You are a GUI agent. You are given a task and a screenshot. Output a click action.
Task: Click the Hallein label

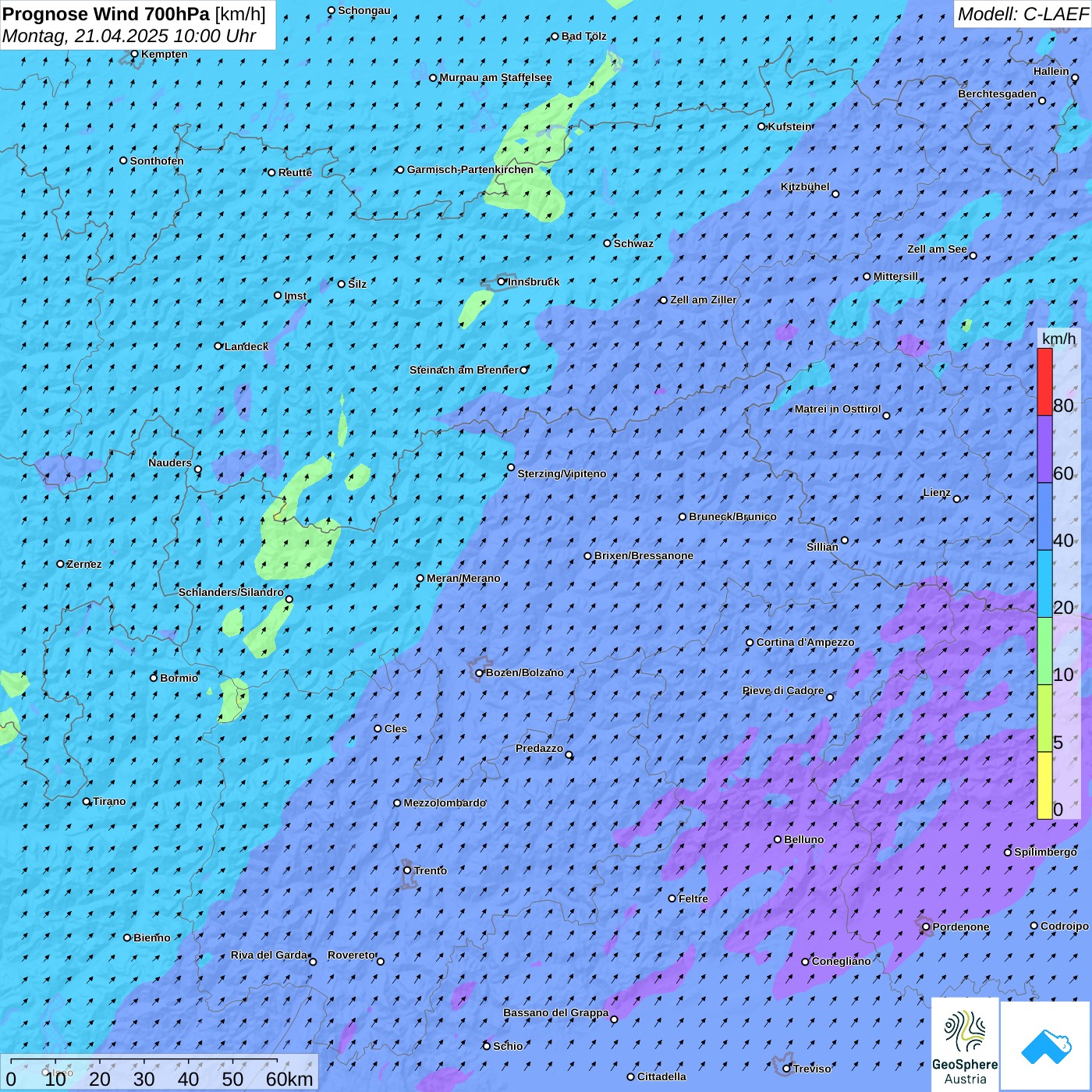(x=1051, y=71)
